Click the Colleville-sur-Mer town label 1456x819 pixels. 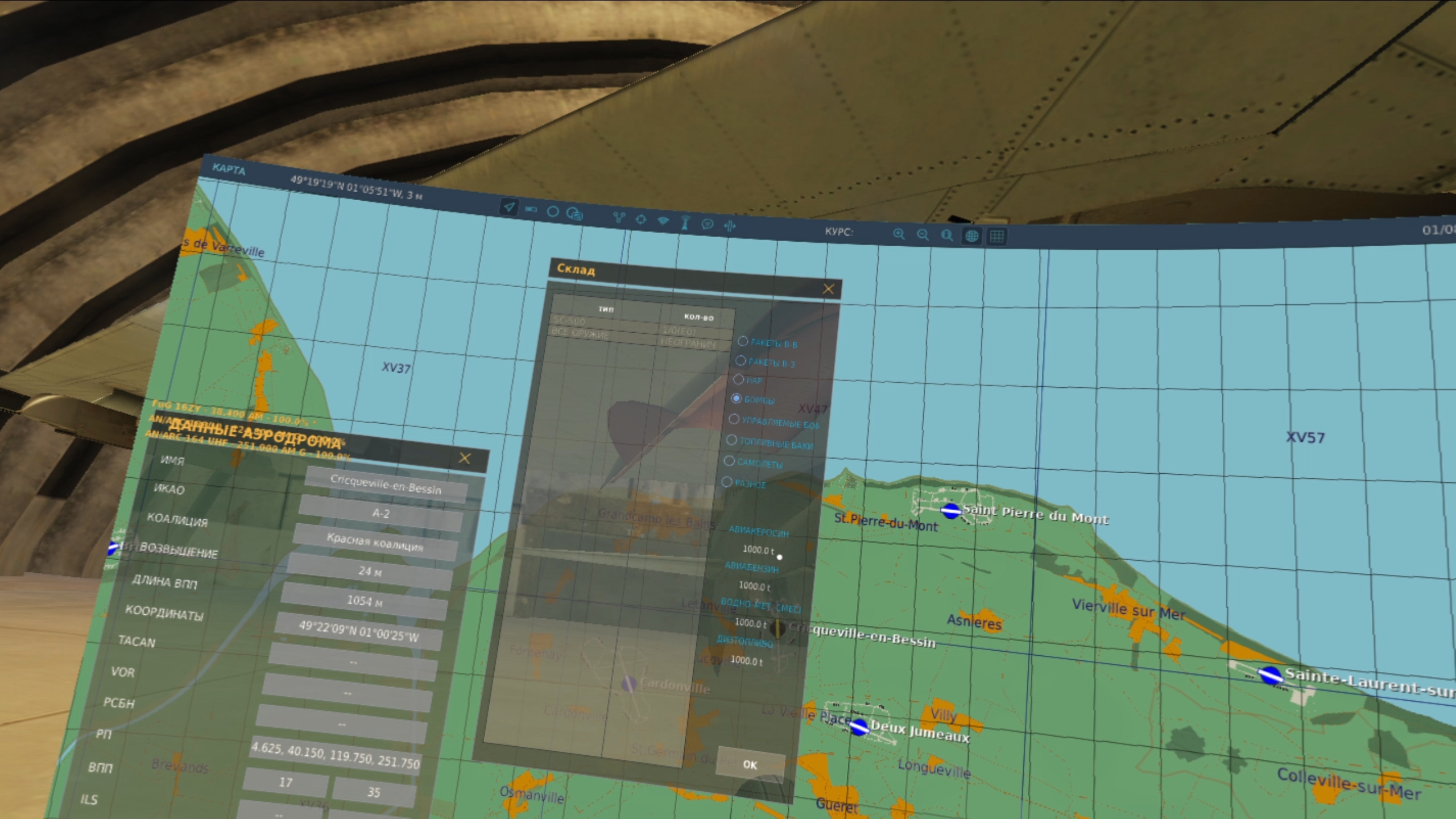click(1349, 784)
